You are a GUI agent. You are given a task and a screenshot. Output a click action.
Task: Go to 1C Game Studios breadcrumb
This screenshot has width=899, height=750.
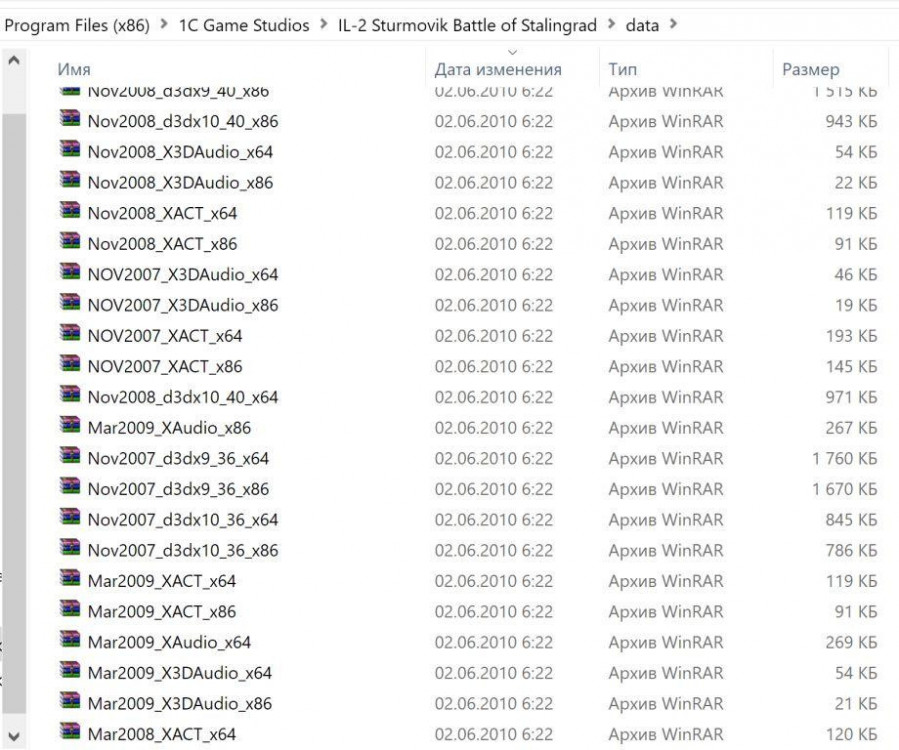click(x=244, y=25)
